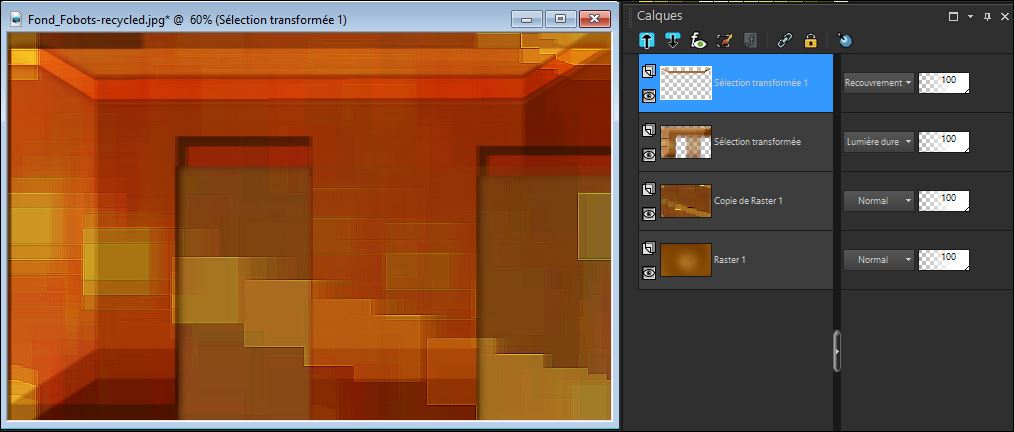Open the Lumière dure blend mode dropdown
Image resolution: width=1014 pixels, height=432 pixels.
[879, 142]
